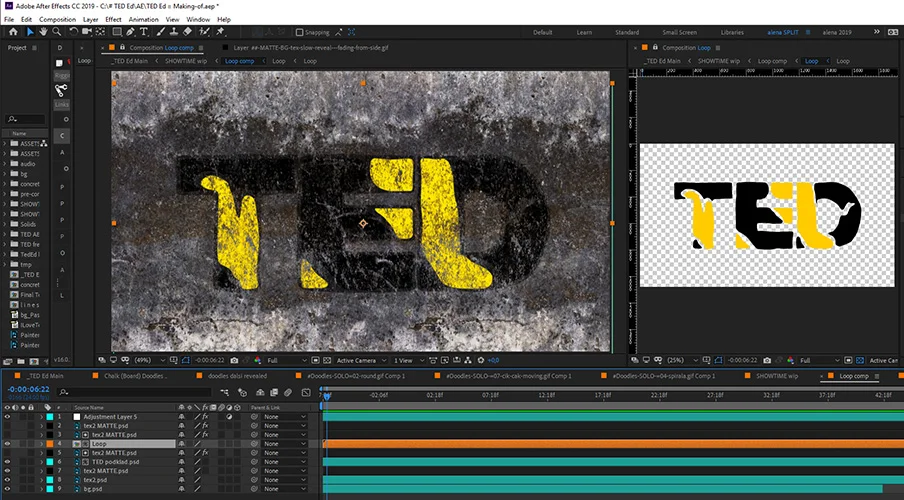
Task: Take a snapshot with the camera icon
Action: click(234, 360)
